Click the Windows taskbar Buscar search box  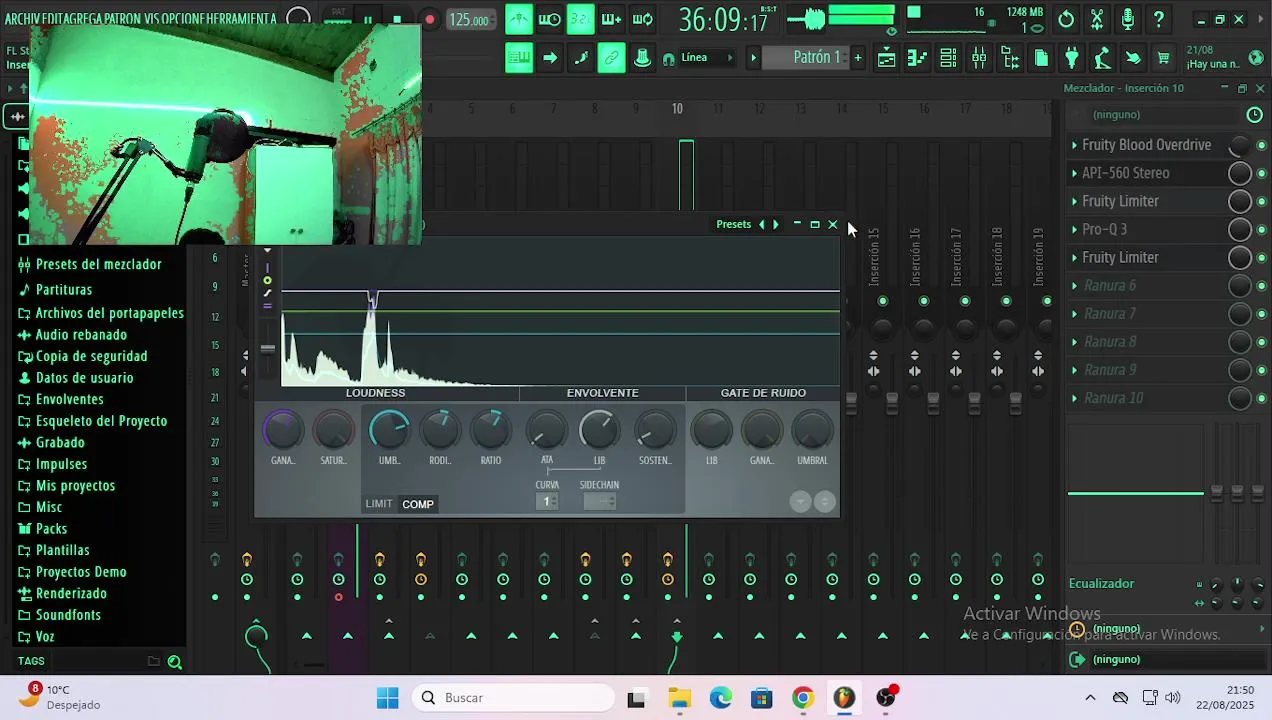(514, 698)
